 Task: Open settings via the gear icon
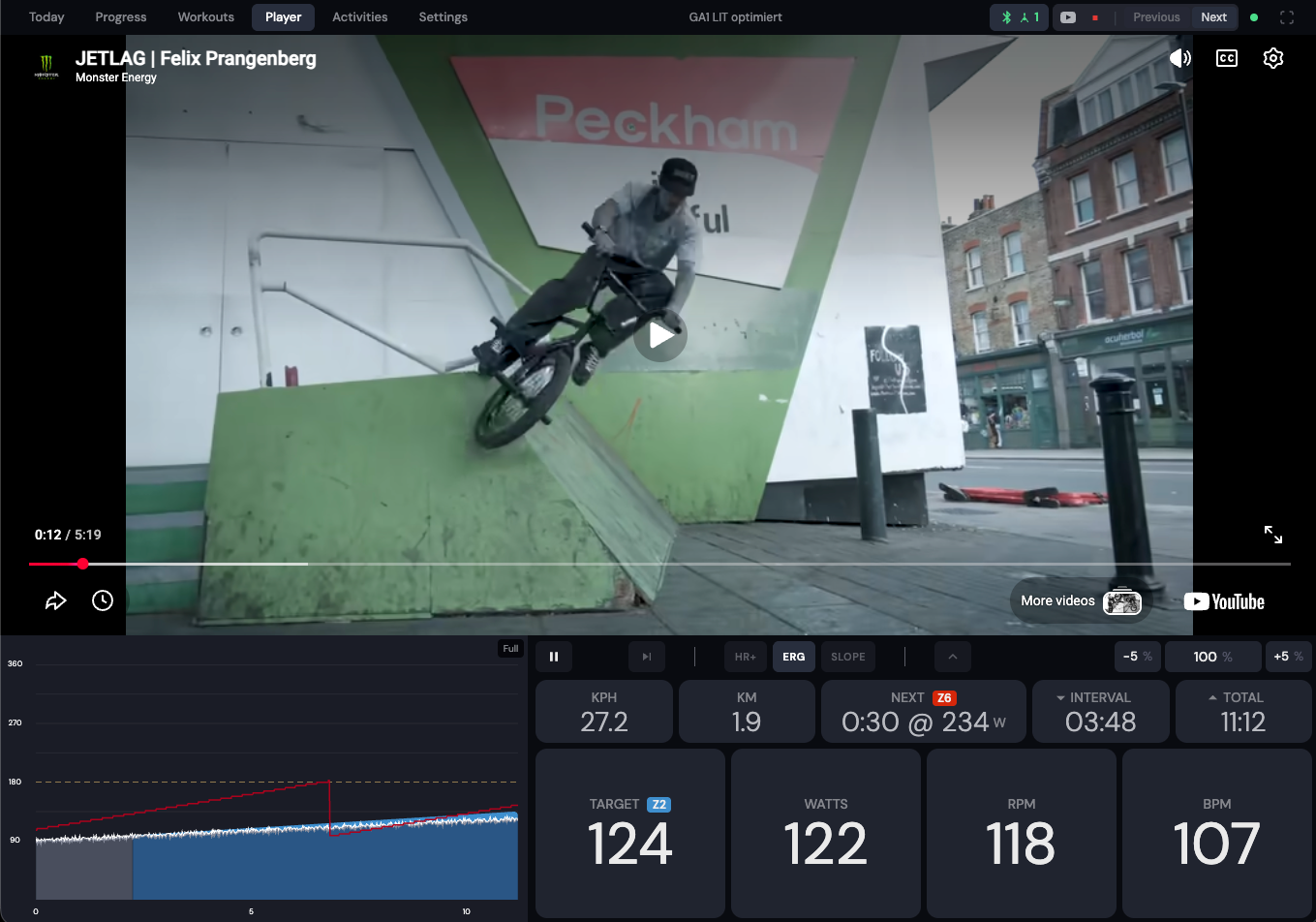point(1273,58)
